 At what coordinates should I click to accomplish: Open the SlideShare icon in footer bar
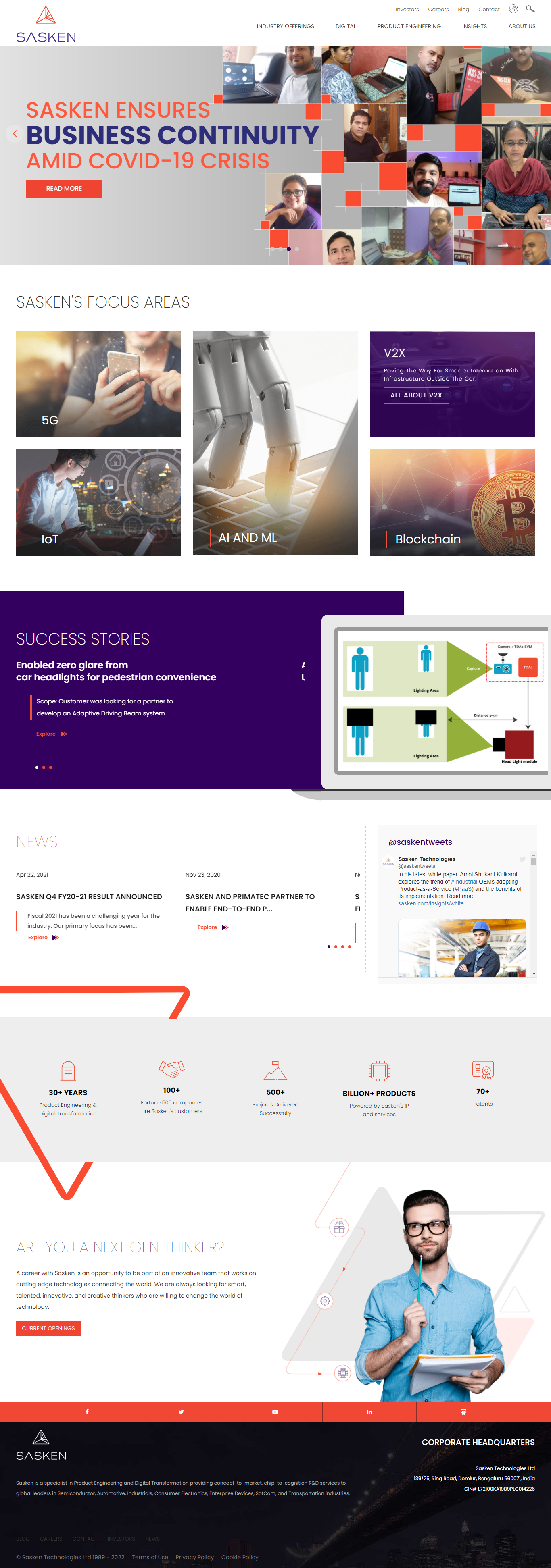[x=463, y=1412]
